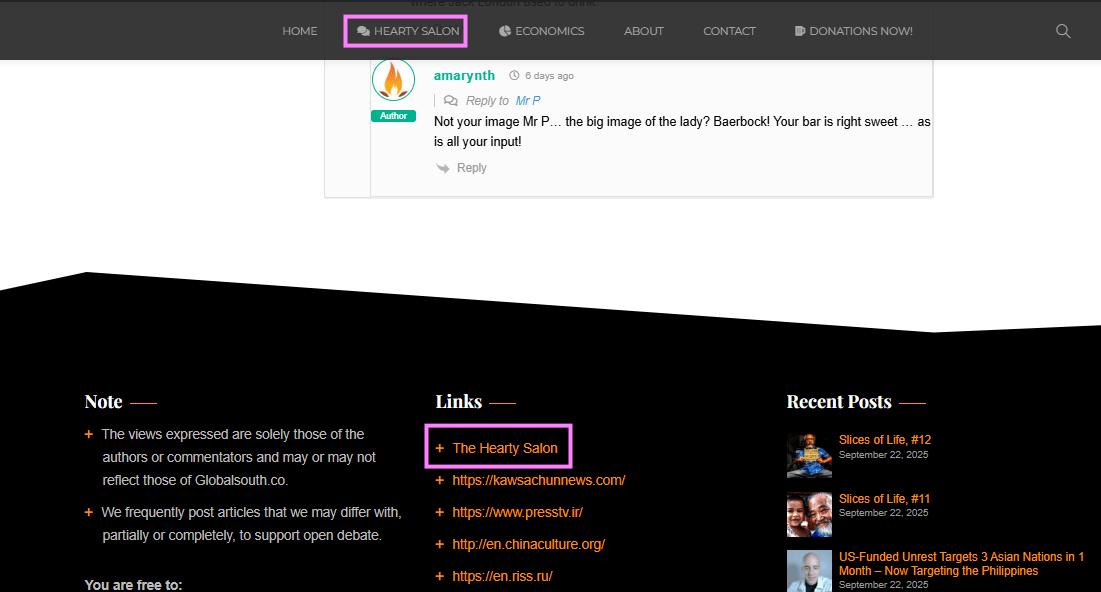Screen dimensions: 1101x592
Task: Open the Home menu item
Action: tap(299, 31)
